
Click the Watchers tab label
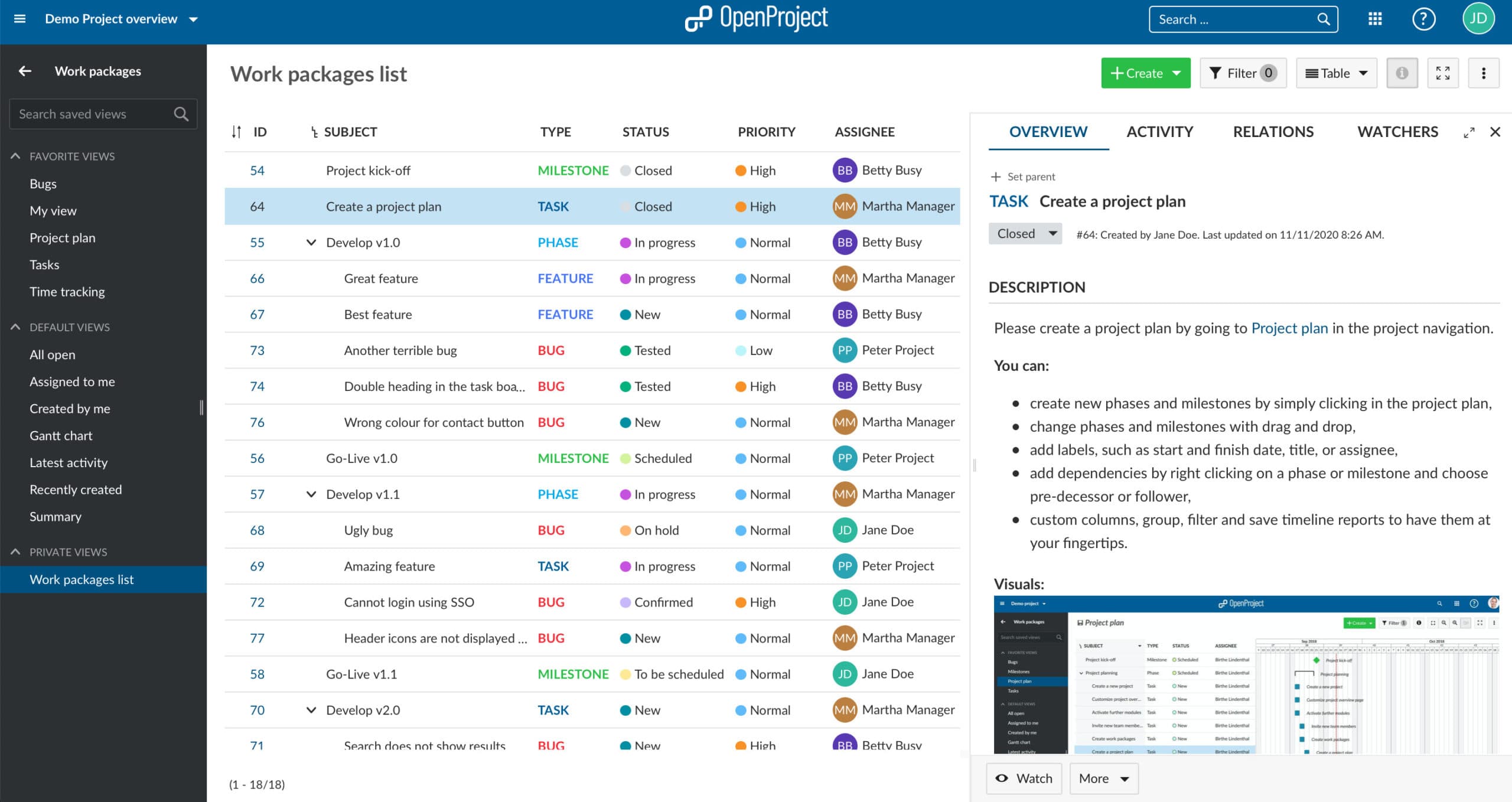1398,131
